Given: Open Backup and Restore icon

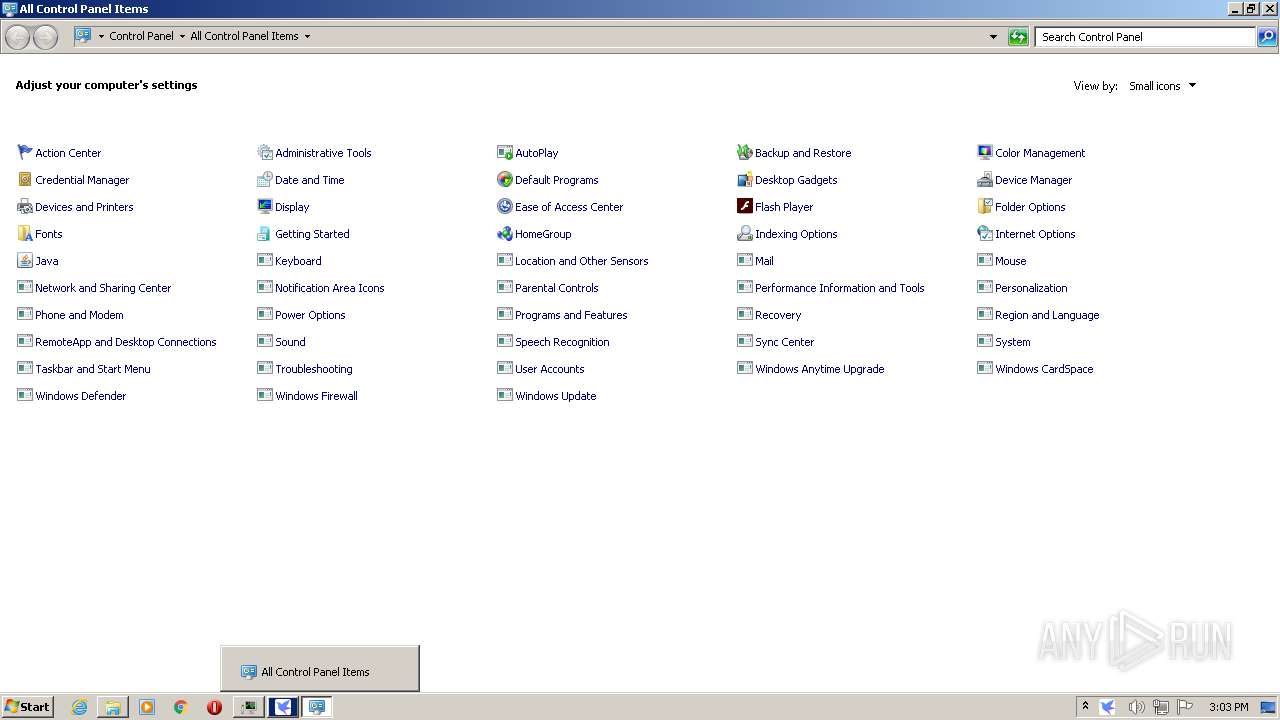Looking at the screenshot, I should (745, 152).
